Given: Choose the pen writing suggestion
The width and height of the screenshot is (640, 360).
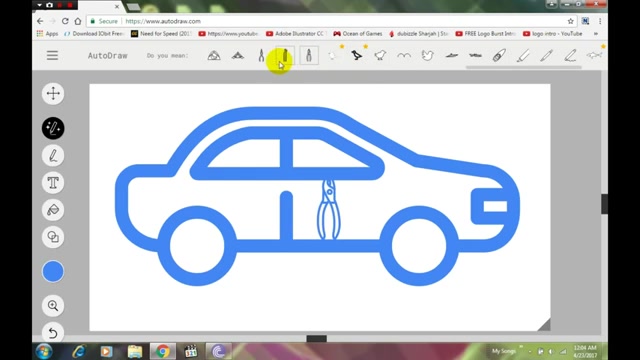Looking at the screenshot, I should pyautogui.click(x=570, y=55).
